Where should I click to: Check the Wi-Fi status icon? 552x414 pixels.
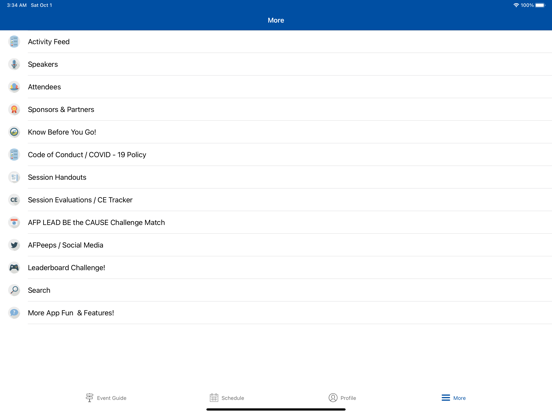516,5
